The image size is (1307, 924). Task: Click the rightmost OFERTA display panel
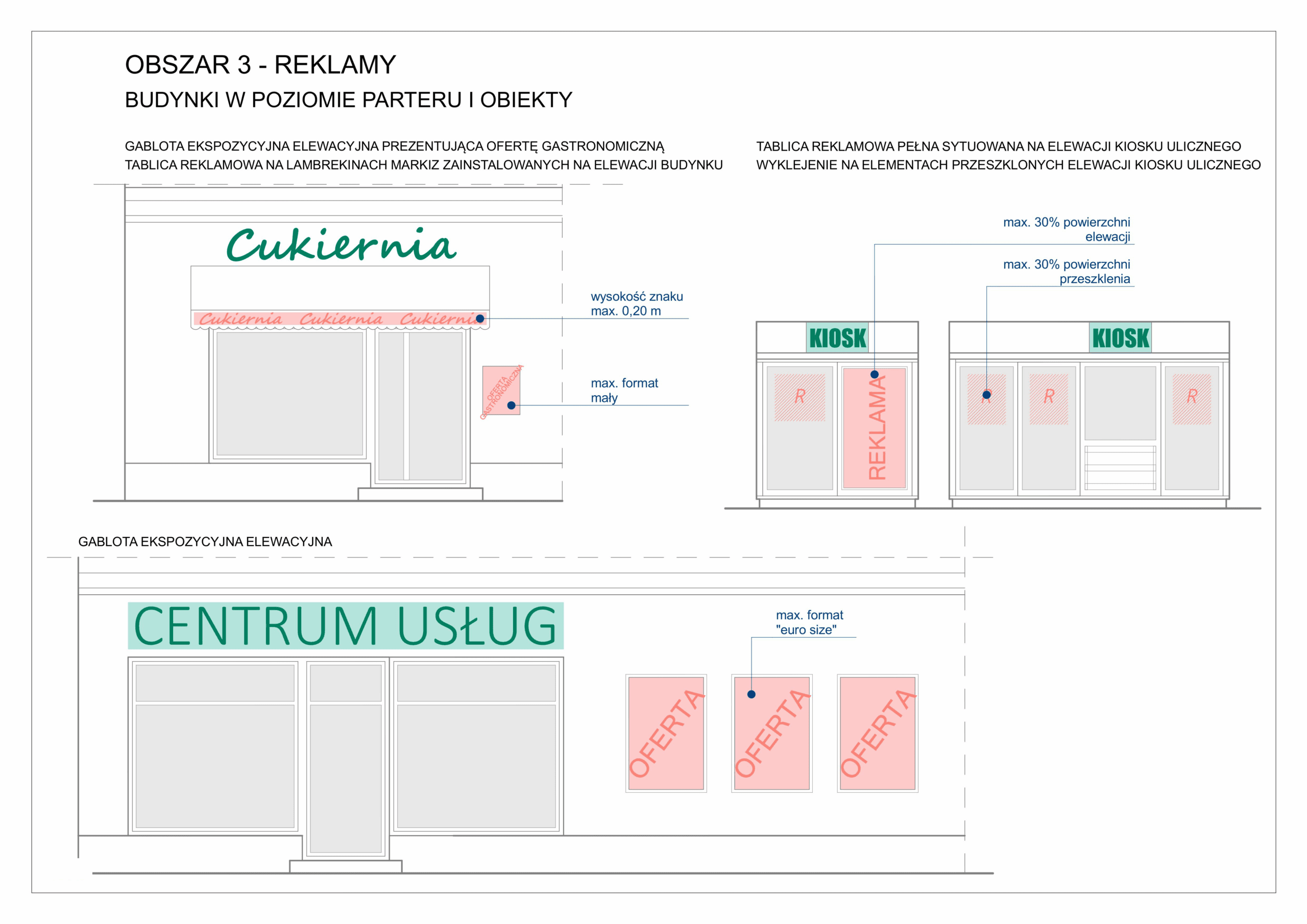click(877, 733)
